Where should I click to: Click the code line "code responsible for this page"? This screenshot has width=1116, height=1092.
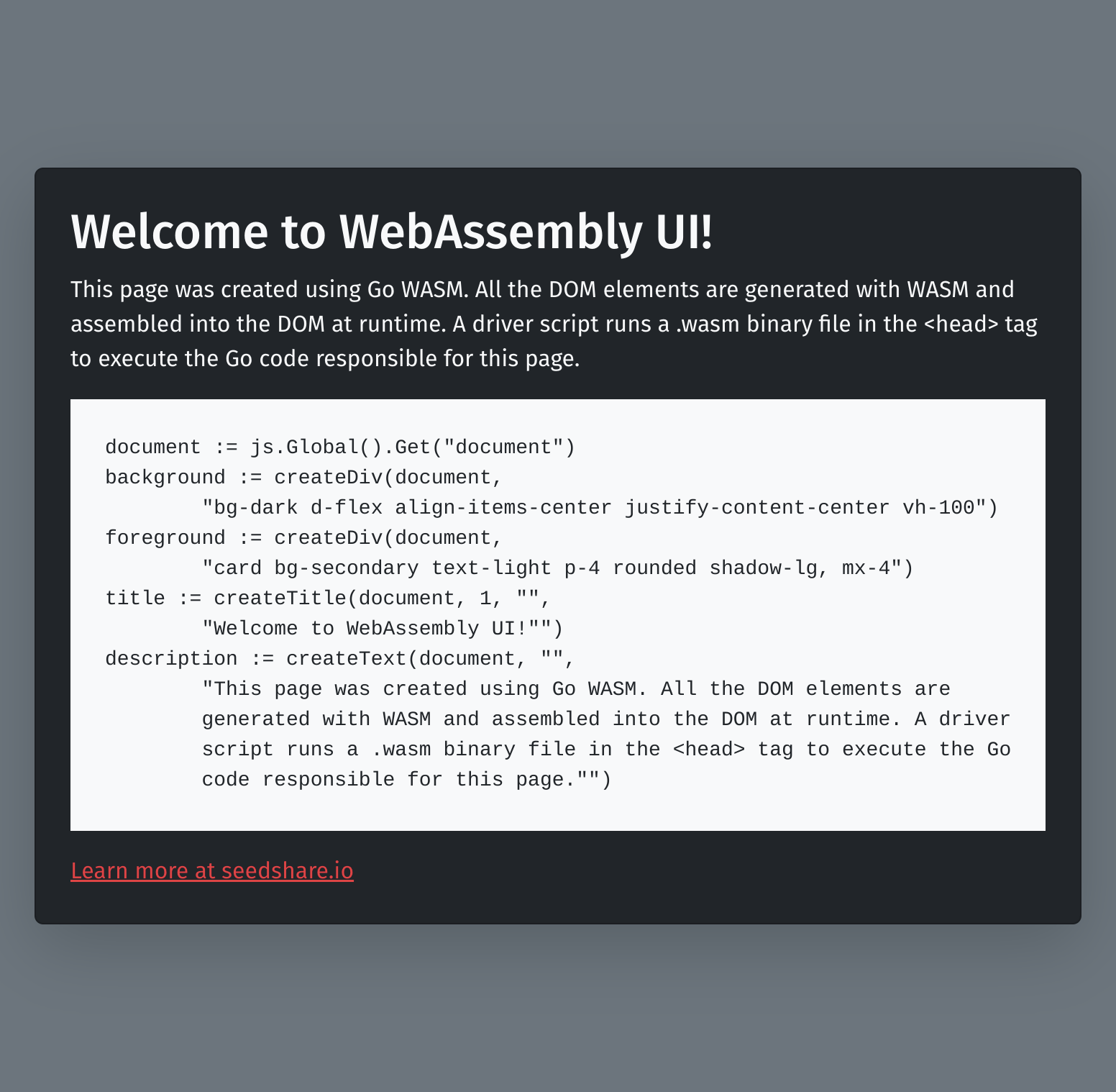pos(406,779)
